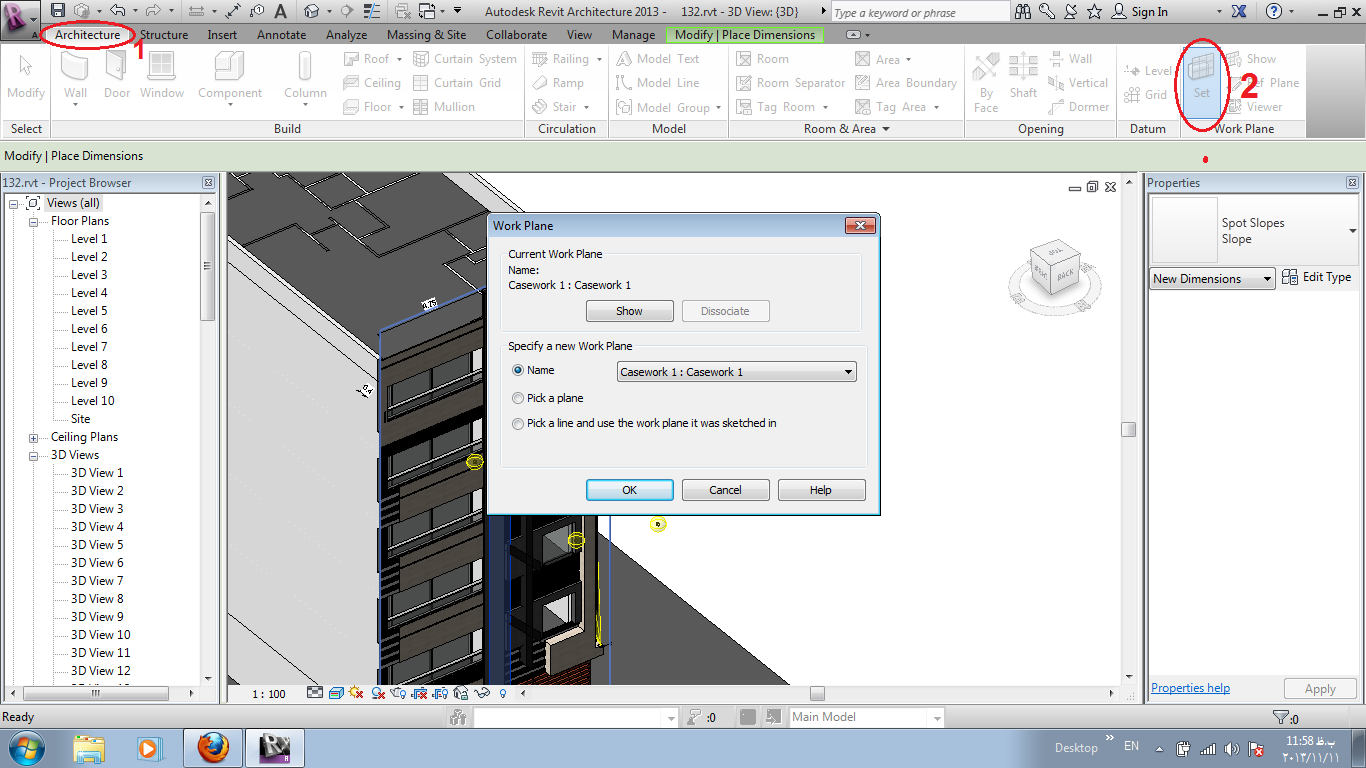Open the Default 3D View house icon
Screen dimensions: 1366x768
[x=311, y=11]
